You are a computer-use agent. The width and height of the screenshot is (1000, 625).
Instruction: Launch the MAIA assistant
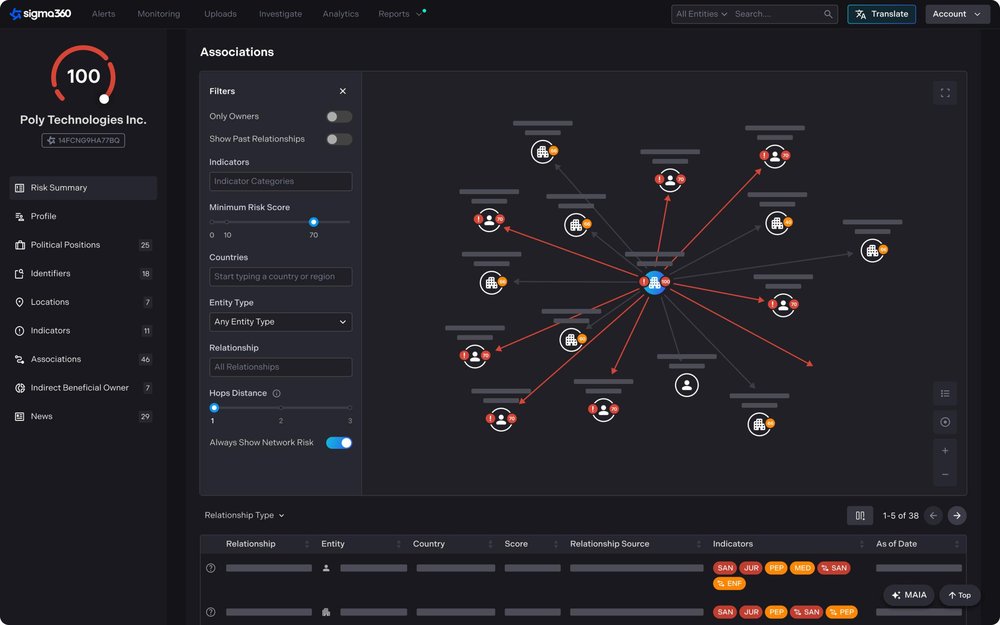pyautogui.click(x=908, y=594)
